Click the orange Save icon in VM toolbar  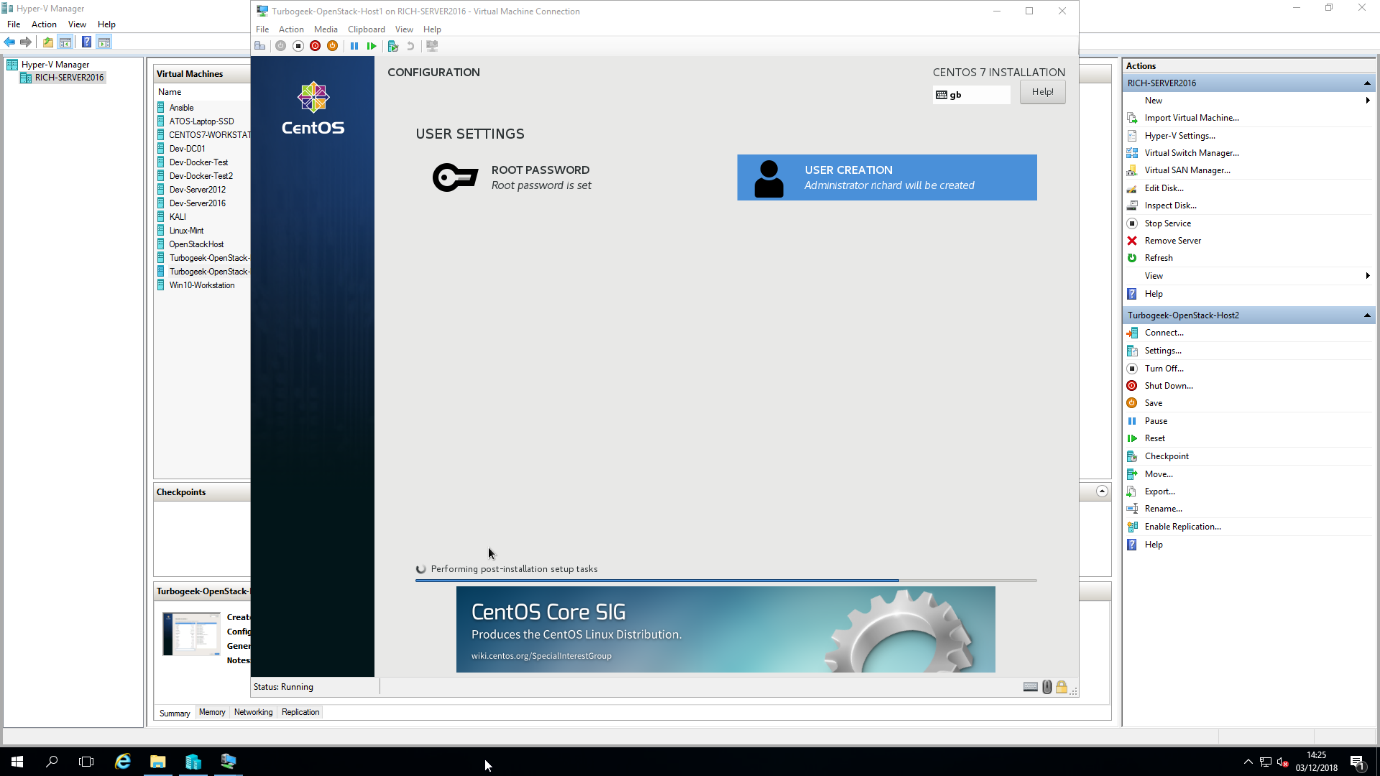(333, 46)
